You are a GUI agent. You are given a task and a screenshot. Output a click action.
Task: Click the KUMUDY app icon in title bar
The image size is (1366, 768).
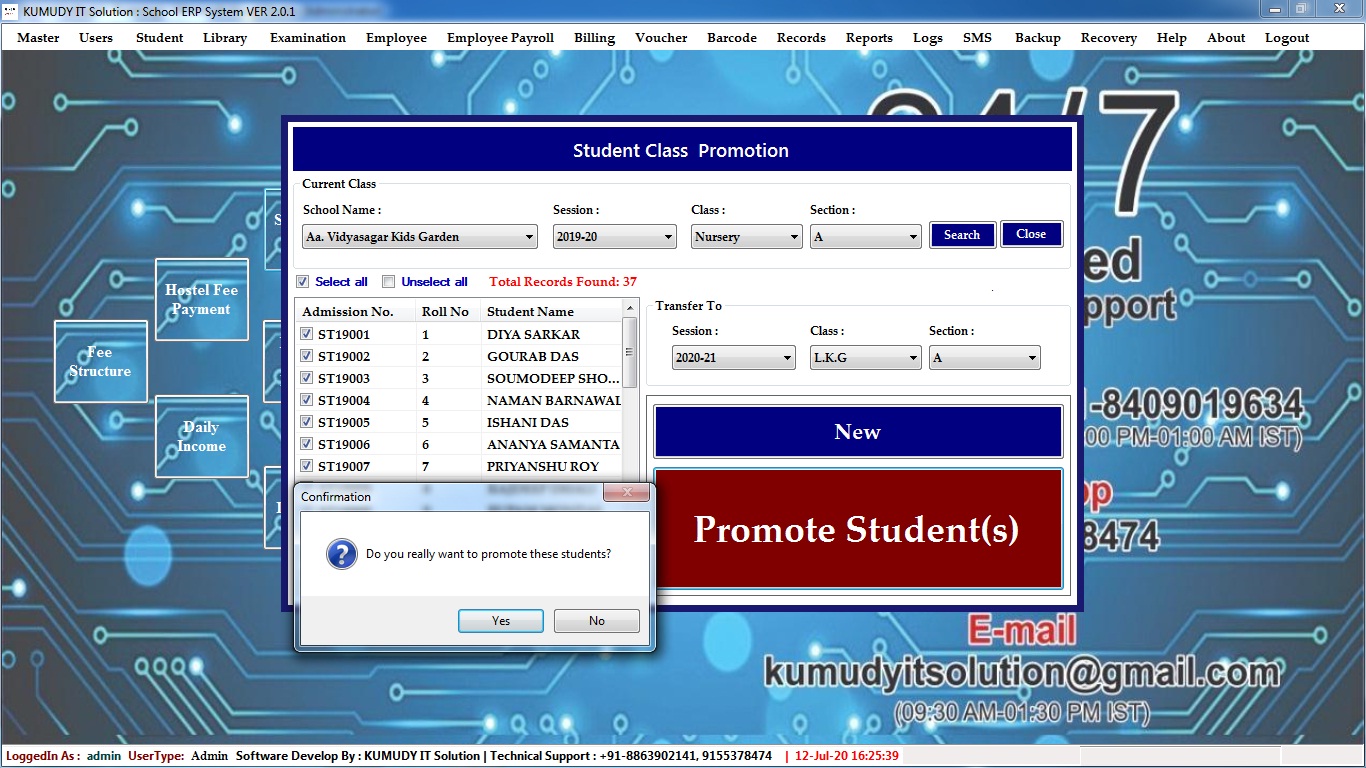click(x=11, y=11)
